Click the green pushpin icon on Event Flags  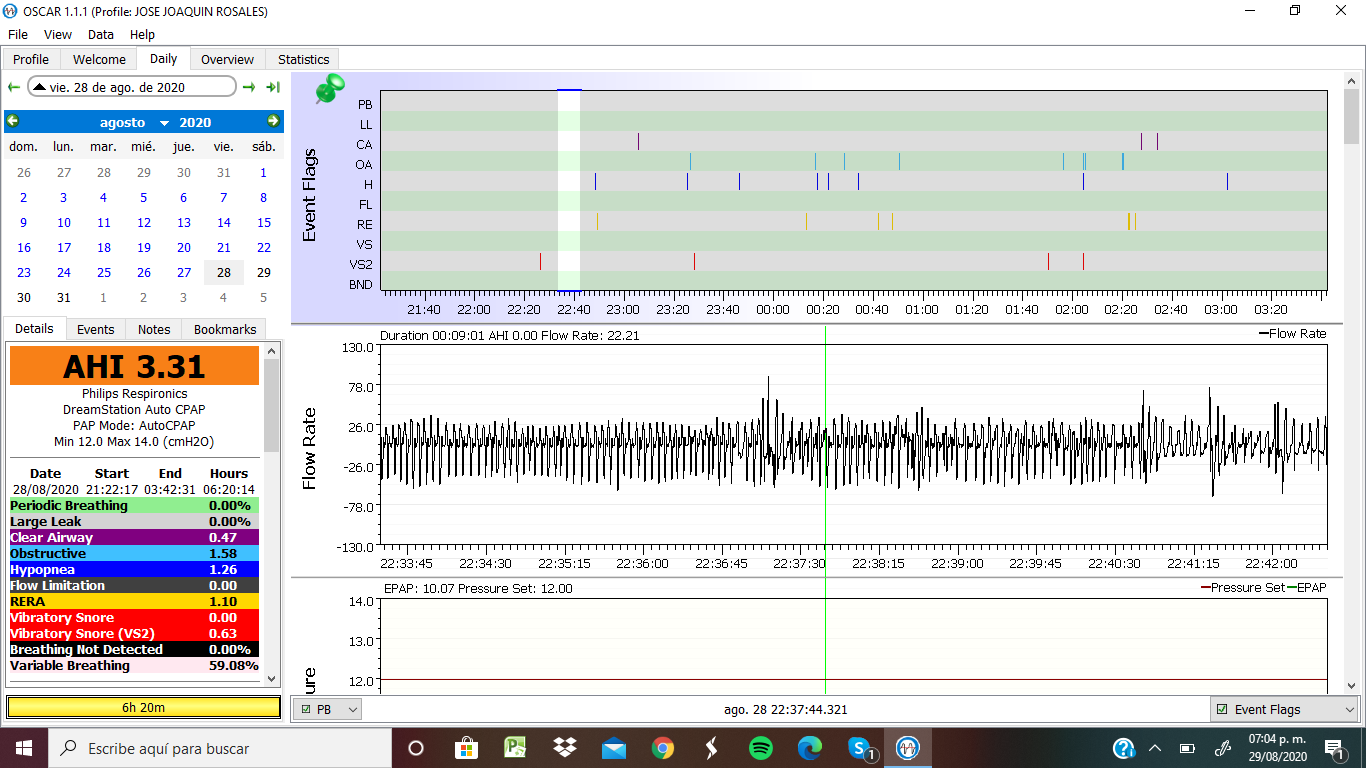329,89
